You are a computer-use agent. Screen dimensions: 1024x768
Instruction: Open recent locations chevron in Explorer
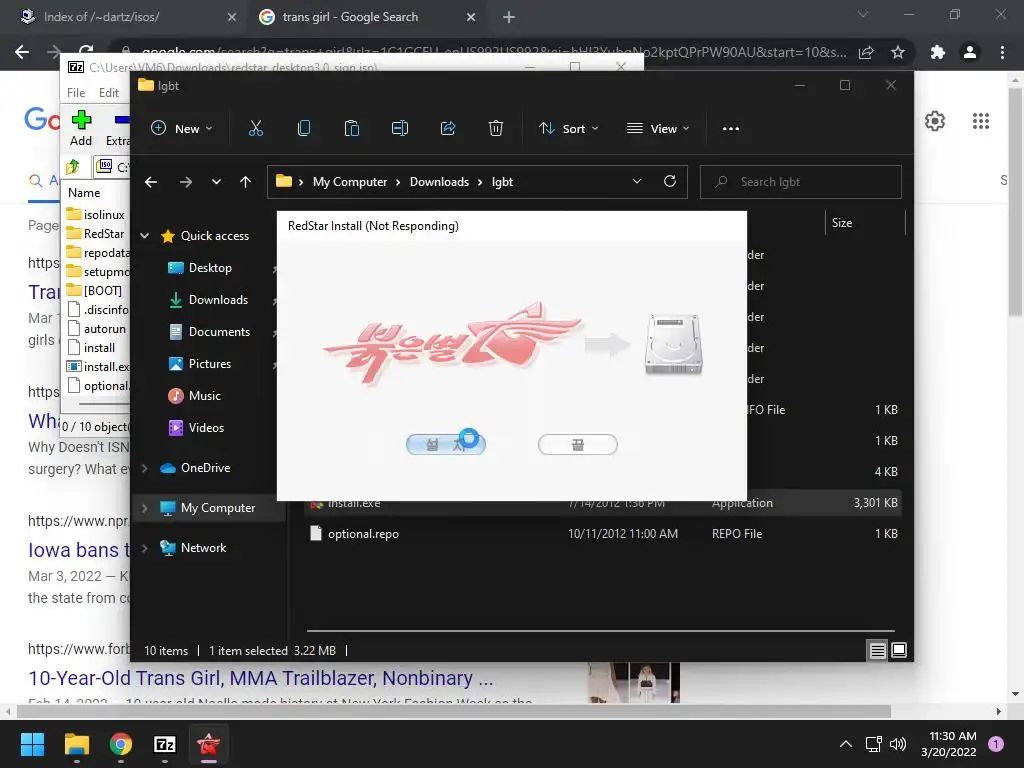pos(216,182)
